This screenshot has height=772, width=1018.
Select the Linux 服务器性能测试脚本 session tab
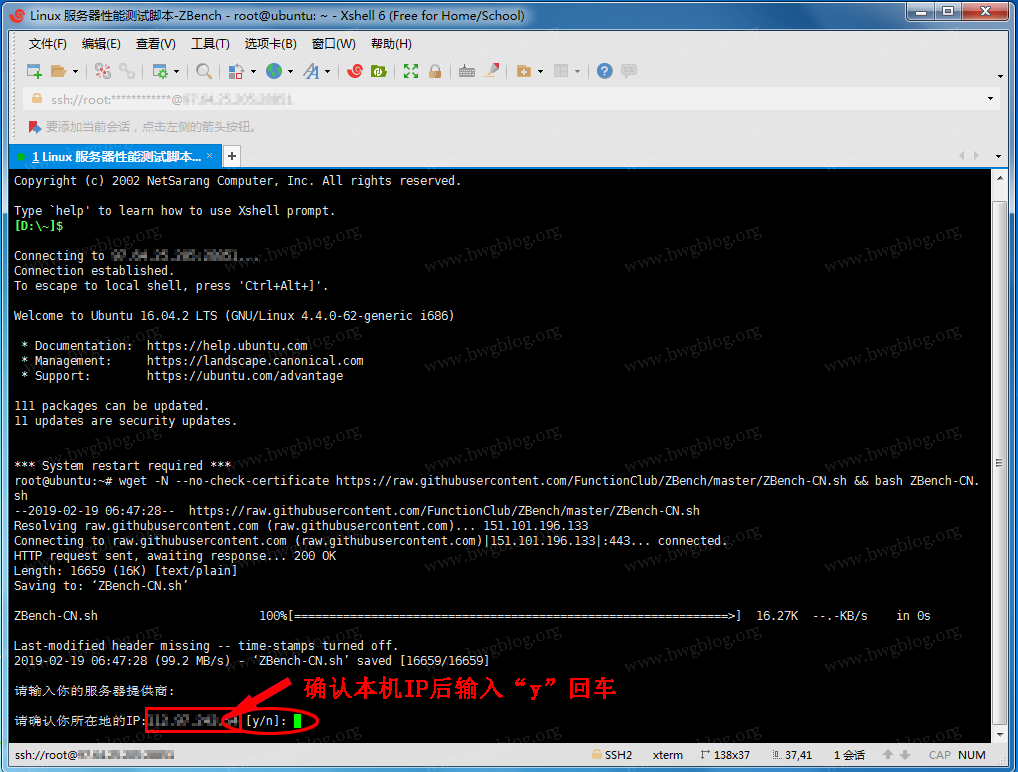pyautogui.click(x=116, y=156)
